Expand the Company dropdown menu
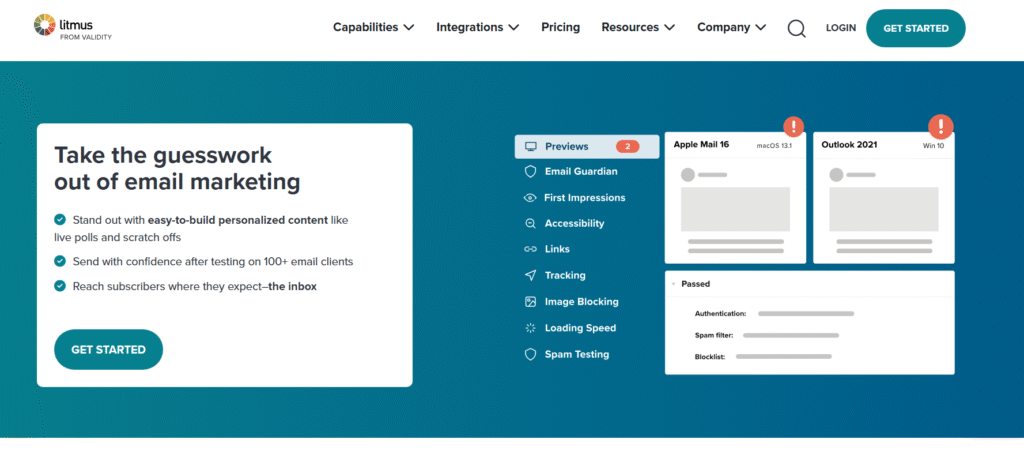 click(x=731, y=27)
